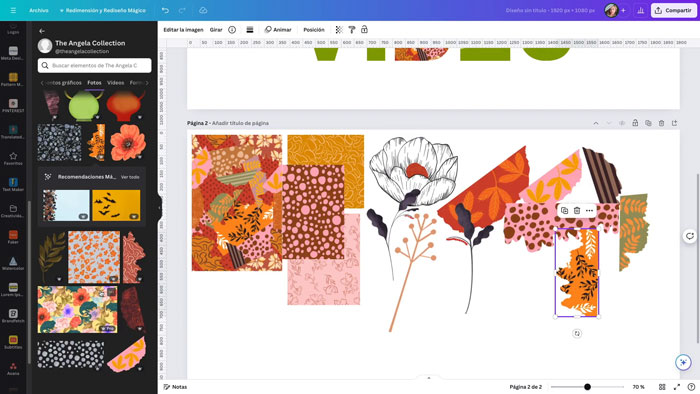
Task: Redo the last undone action
Action: [182, 10]
